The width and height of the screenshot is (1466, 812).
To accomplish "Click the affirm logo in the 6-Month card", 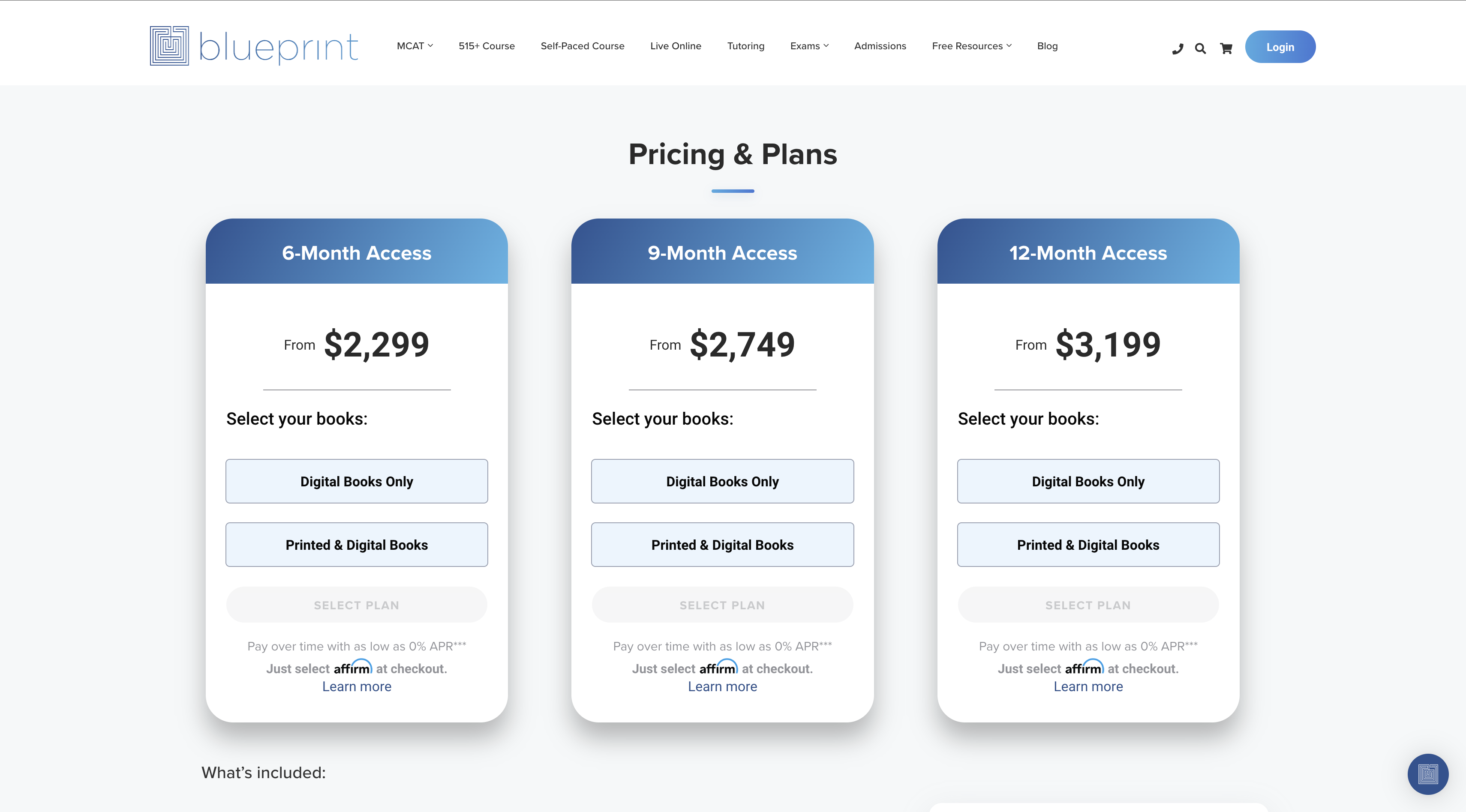I will (x=352, y=668).
